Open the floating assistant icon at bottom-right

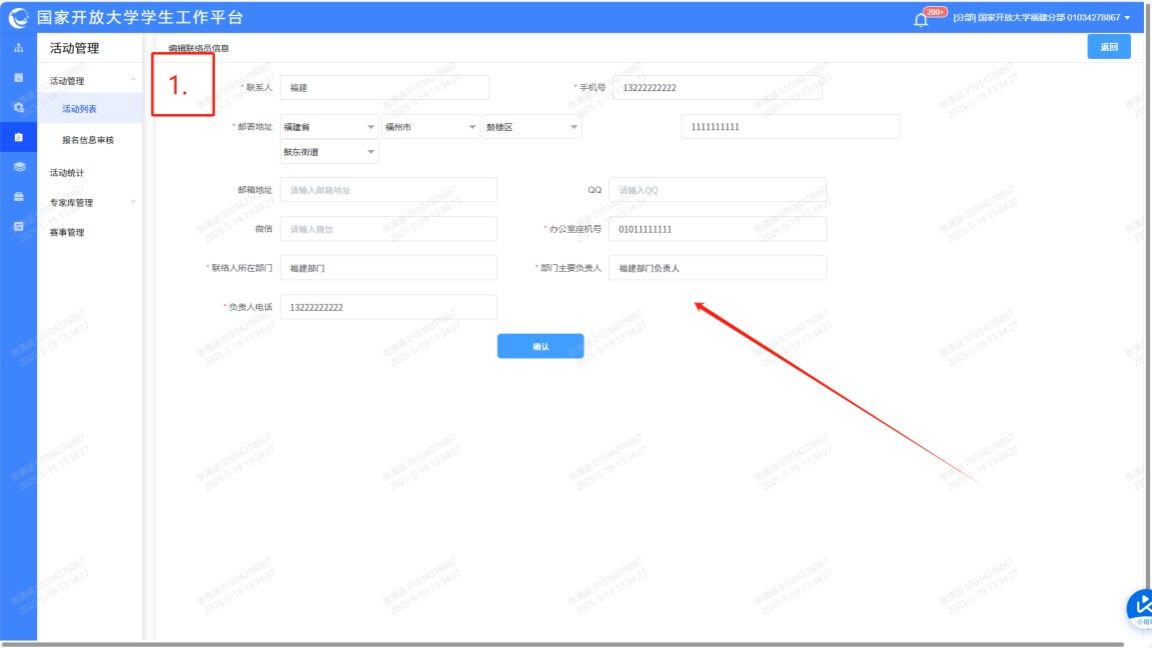[x=1140, y=608]
